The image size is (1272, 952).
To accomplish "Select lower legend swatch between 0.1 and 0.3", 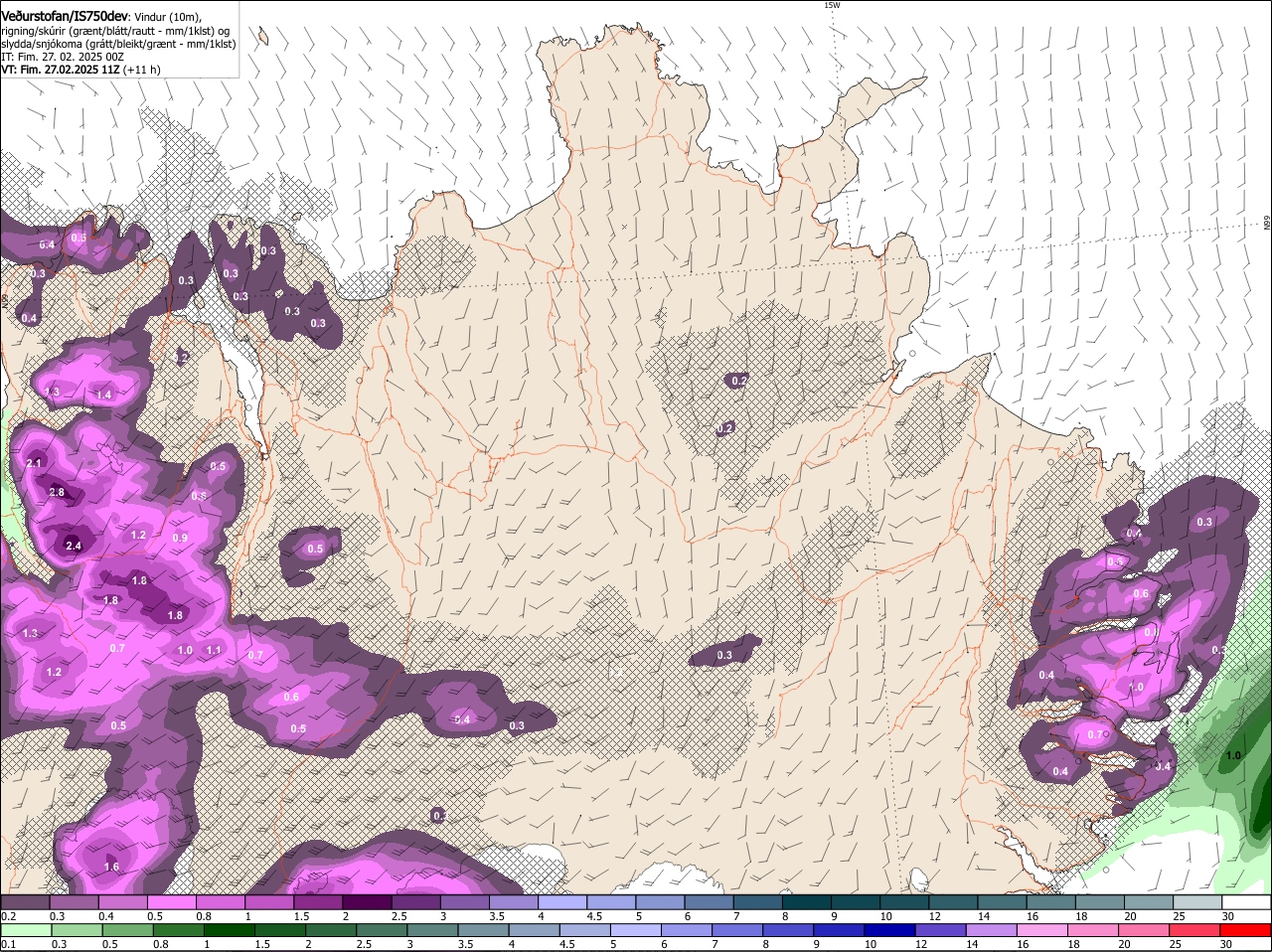I will (x=25, y=930).
